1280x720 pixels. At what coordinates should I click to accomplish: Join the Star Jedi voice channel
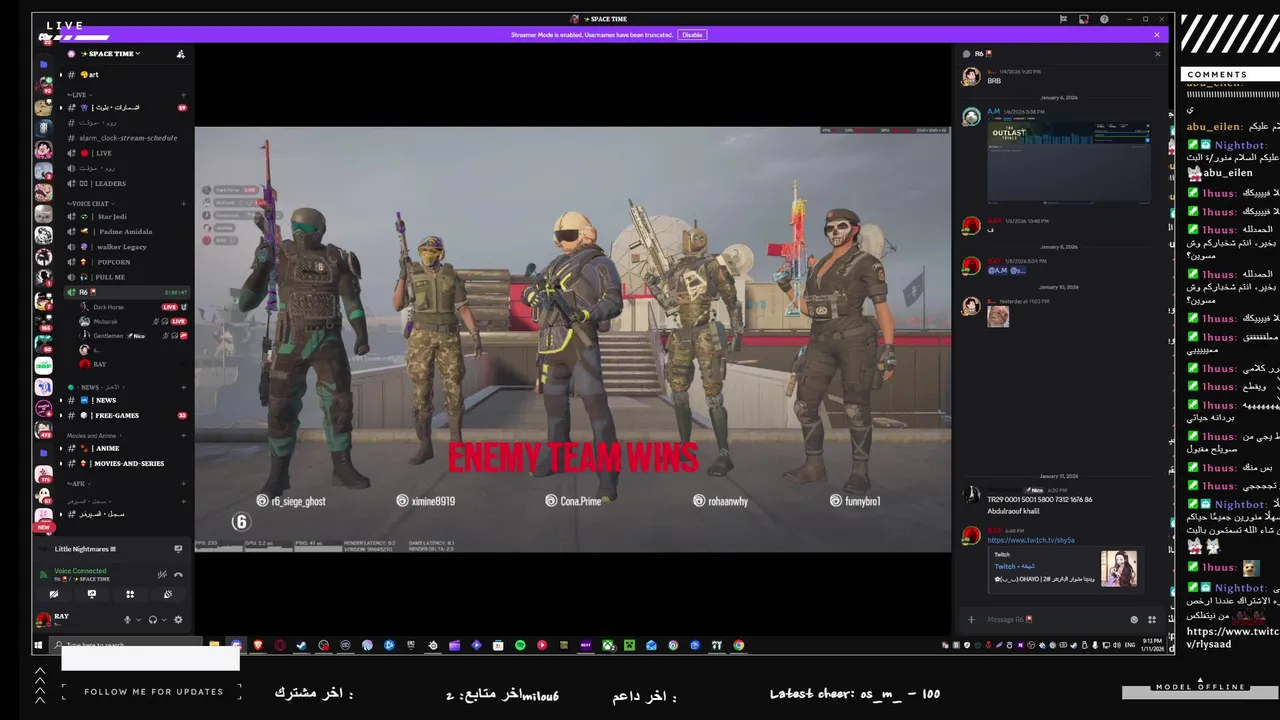pos(125,217)
